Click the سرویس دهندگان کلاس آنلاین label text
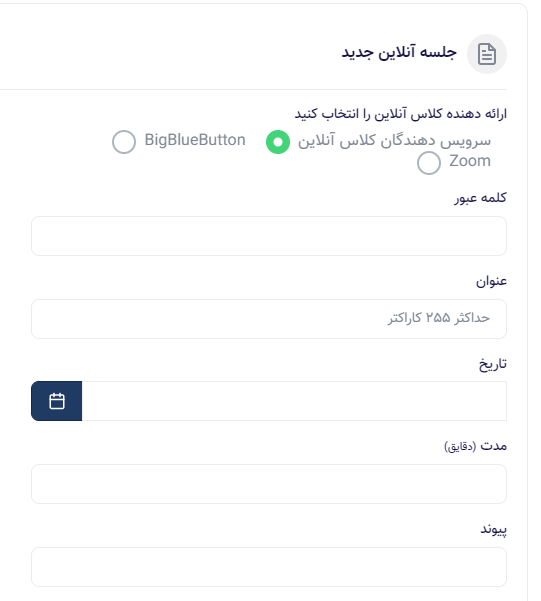This screenshot has height=601, width=541. point(394,140)
